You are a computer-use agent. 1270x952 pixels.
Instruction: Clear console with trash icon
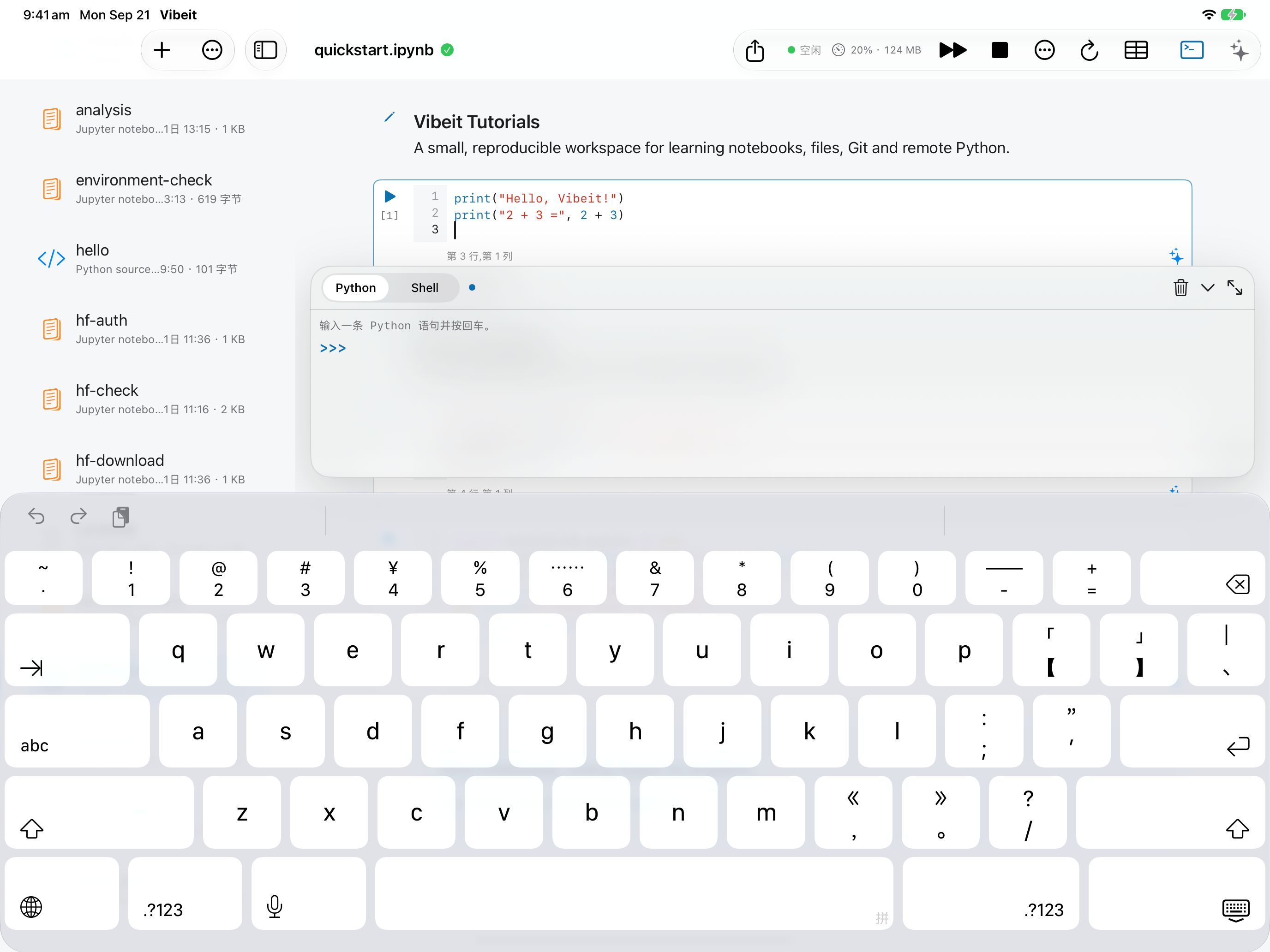point(1180,287)
